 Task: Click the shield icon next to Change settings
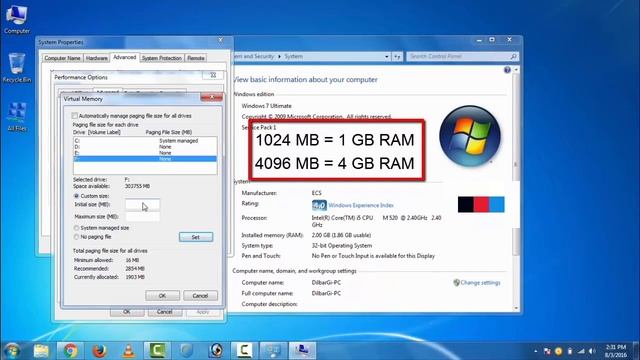click(456, 282)
